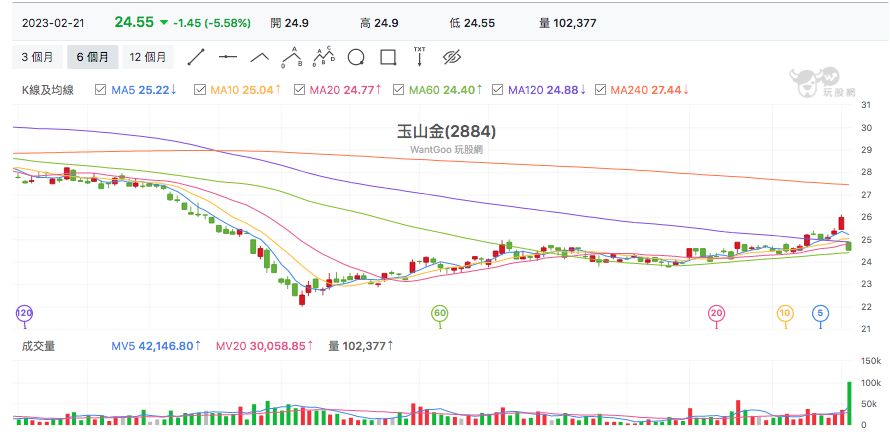This screenshot has width=890, height=434.
Task: Click the MV20 30,058.85 volume average
Action: coord(265,346)
